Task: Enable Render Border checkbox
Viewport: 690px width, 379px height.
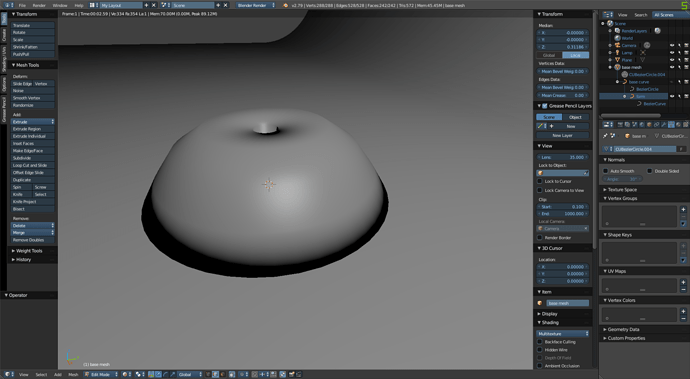Action: (540, 237)
